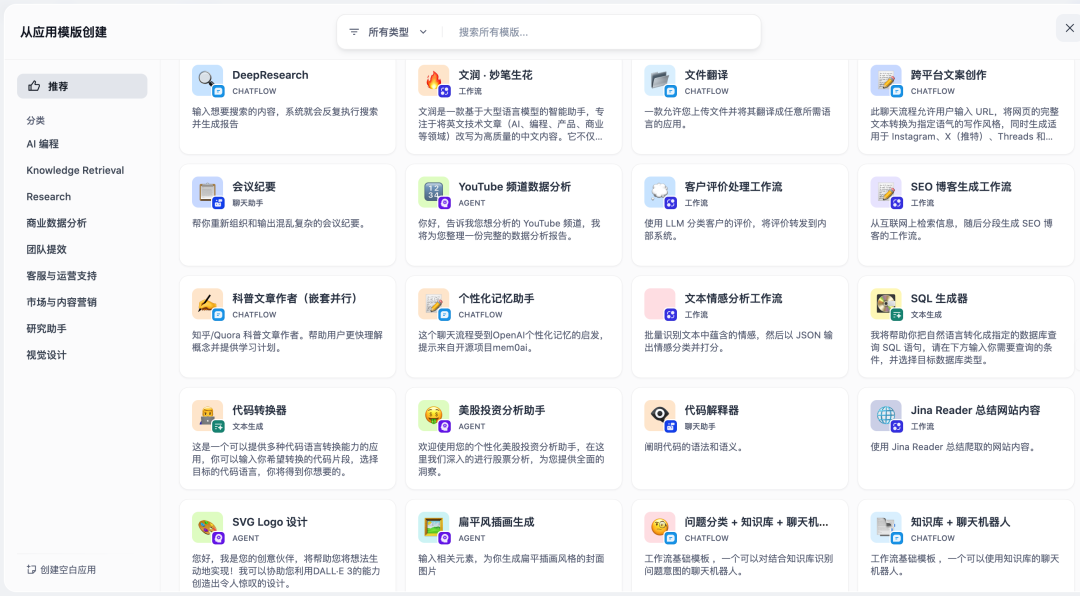Click the 代码转换器 technologist icon
The width and height of the screenshot is (1080, 596).
[x=207, y=415]
